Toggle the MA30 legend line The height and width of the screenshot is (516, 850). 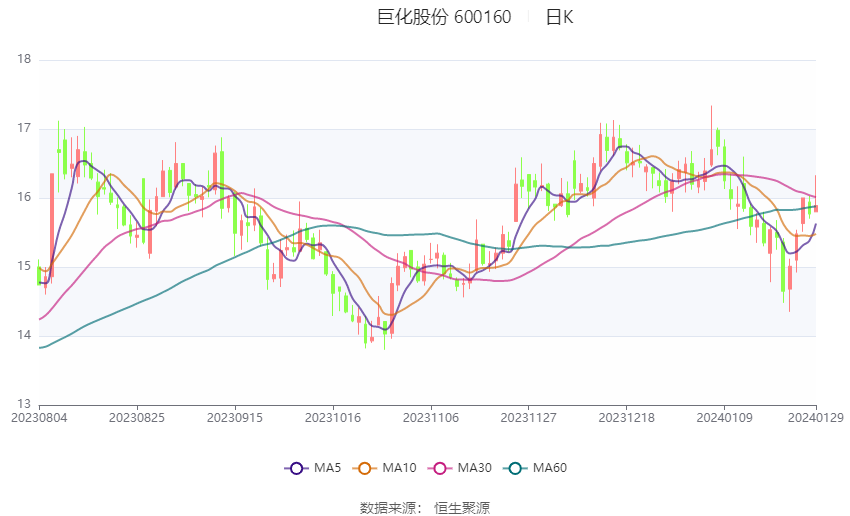(x=460, y=468)
